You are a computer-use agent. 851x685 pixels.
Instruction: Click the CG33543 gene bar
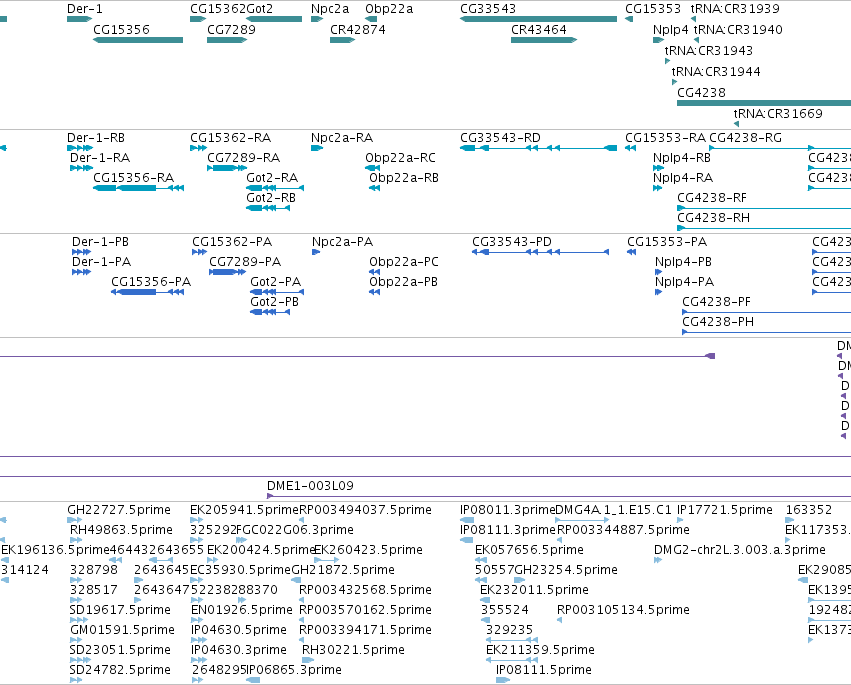tap(538, 19)
